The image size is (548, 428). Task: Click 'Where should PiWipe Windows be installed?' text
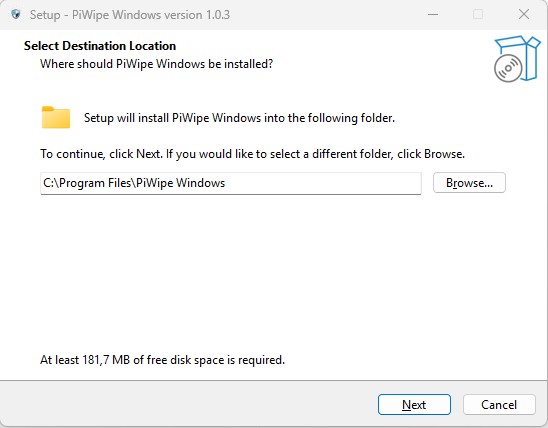(x=157, y=64)
